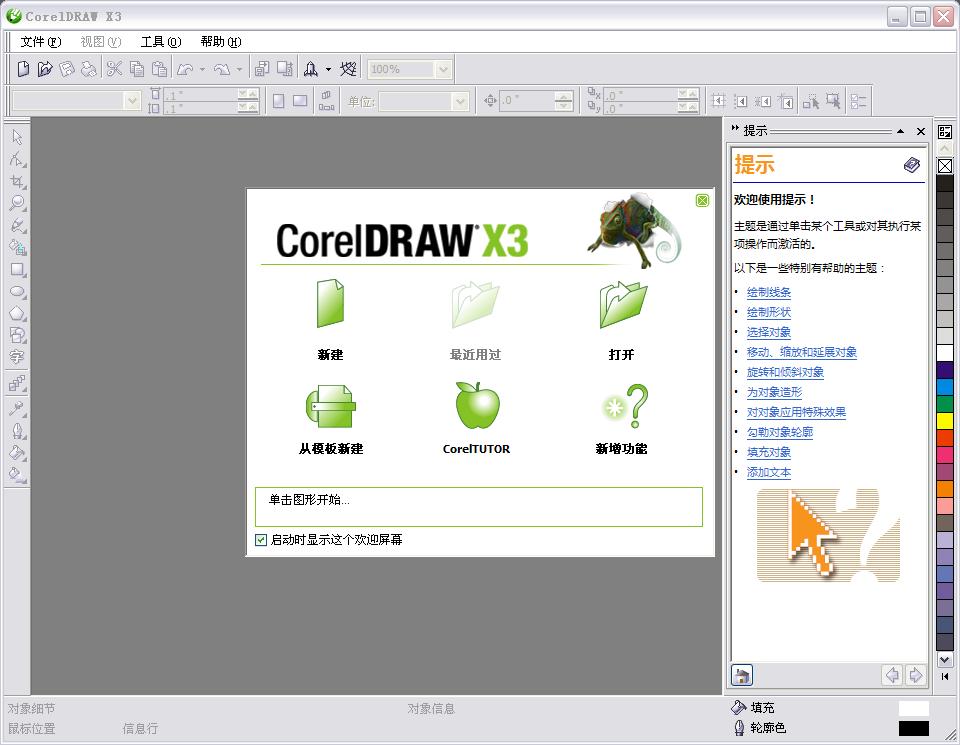Select the Polygon tool in toolbox
Viewport: 960px width, 745px height.
pos(17,313)
